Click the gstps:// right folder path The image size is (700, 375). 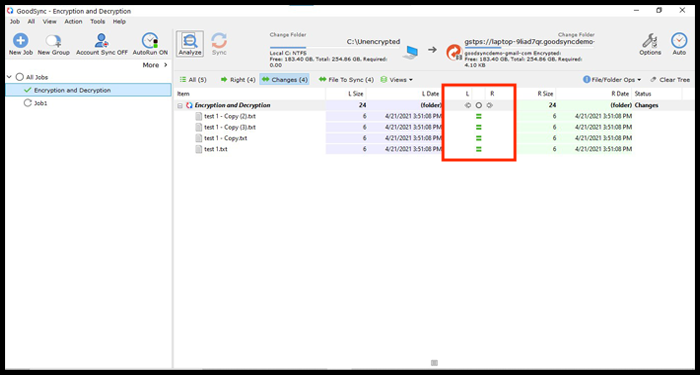click(529, 42)
